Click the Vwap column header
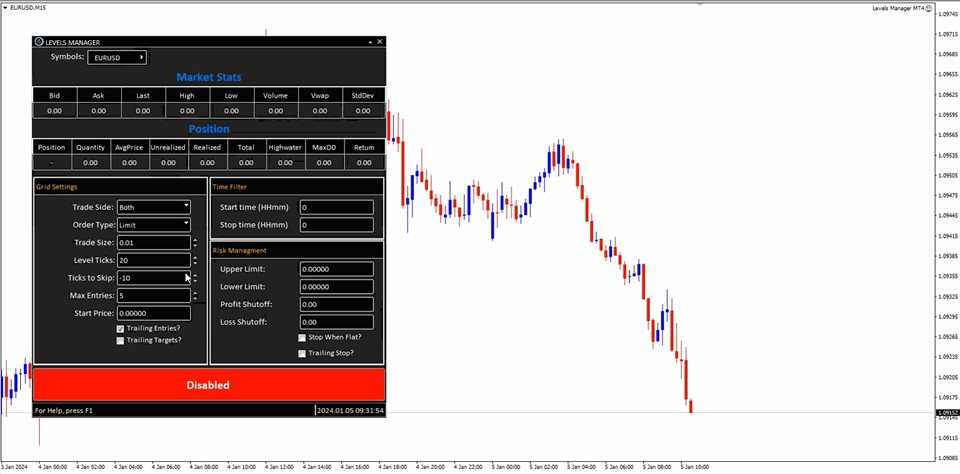Viewport: 960px width, 474px height. tap(320, 96)
